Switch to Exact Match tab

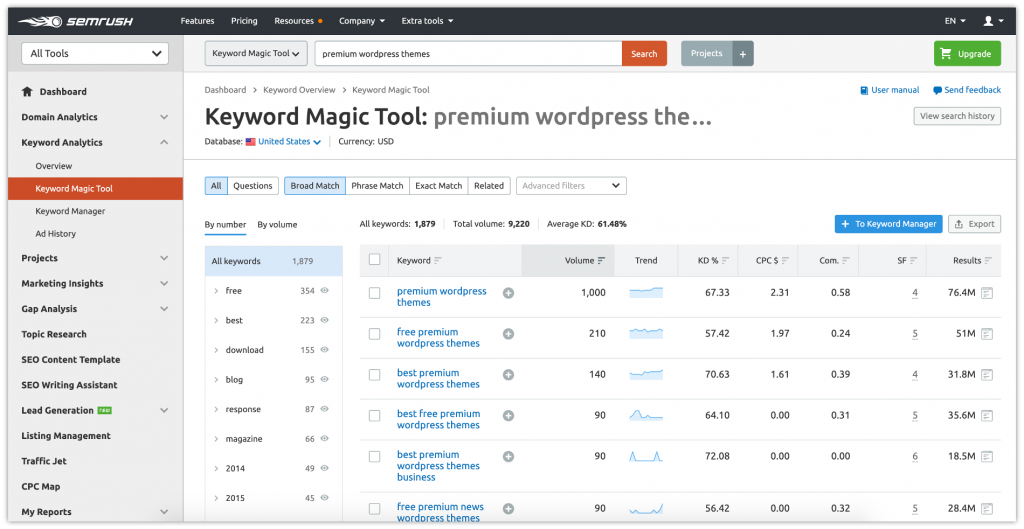point(439,186)
